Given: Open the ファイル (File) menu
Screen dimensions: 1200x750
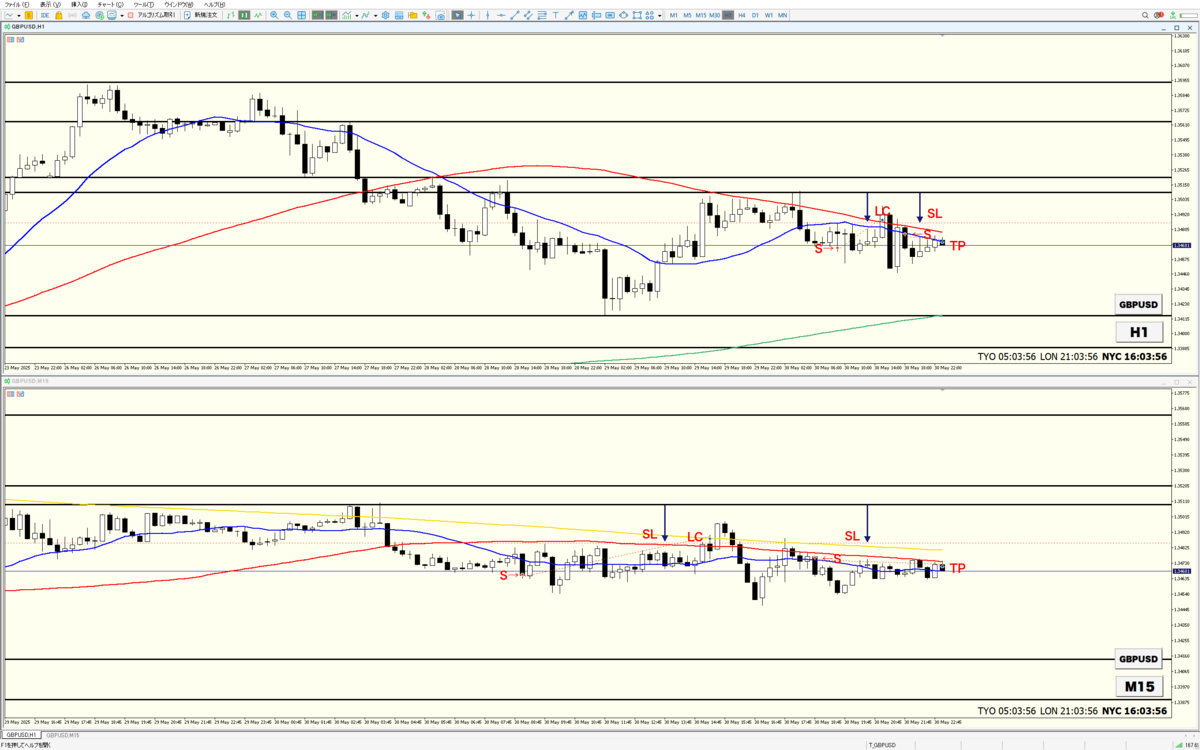Looking at the screenshot, I should tap(17, 5).
